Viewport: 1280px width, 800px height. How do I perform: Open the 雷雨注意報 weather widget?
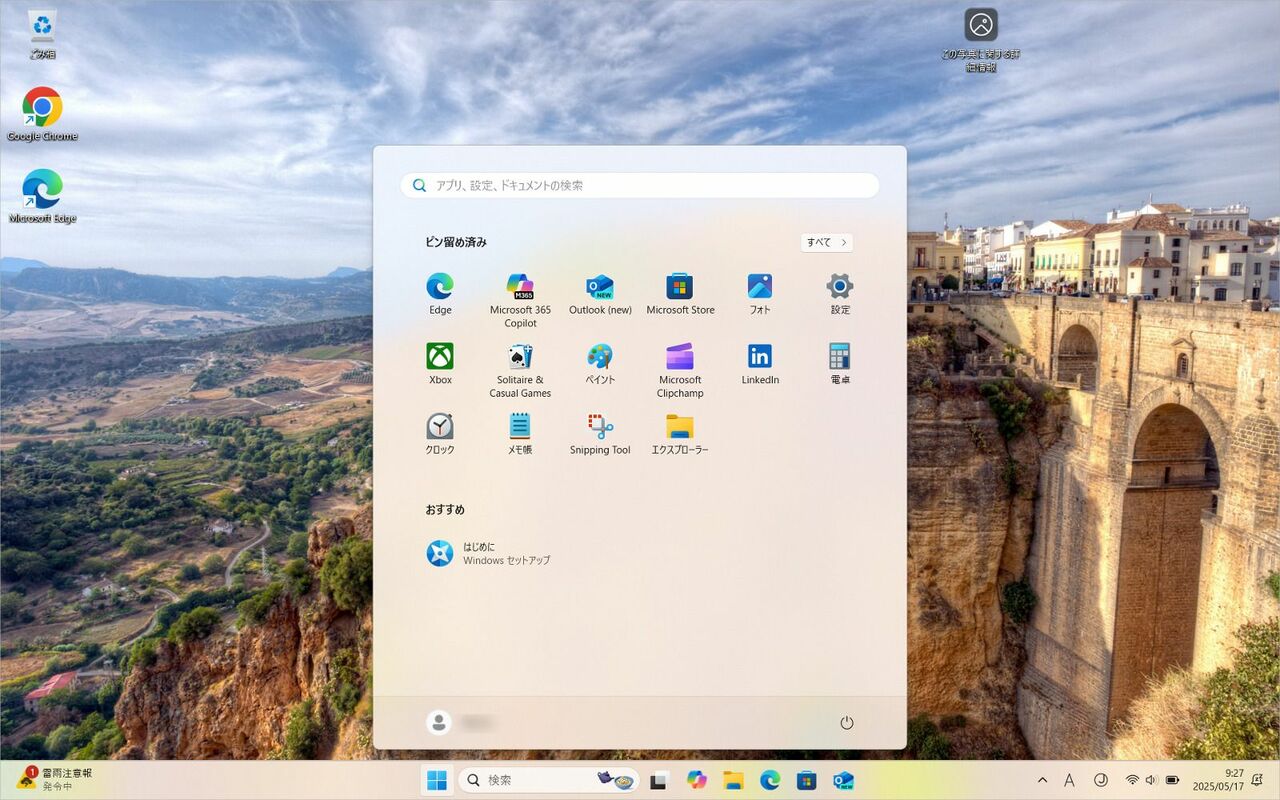(x=56, y=779)
